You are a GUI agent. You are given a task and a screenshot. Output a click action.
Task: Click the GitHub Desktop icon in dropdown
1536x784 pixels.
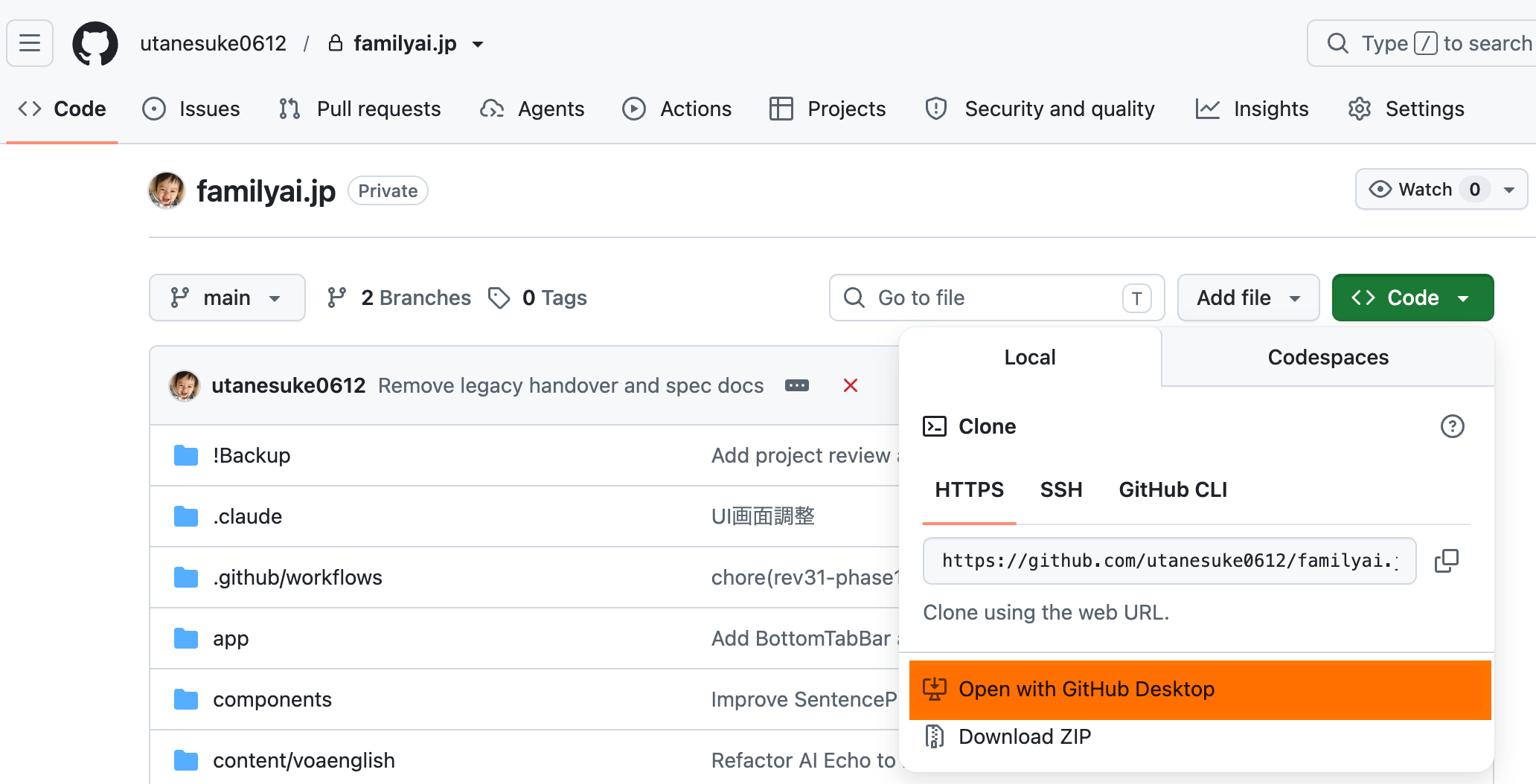click(935, 689)
